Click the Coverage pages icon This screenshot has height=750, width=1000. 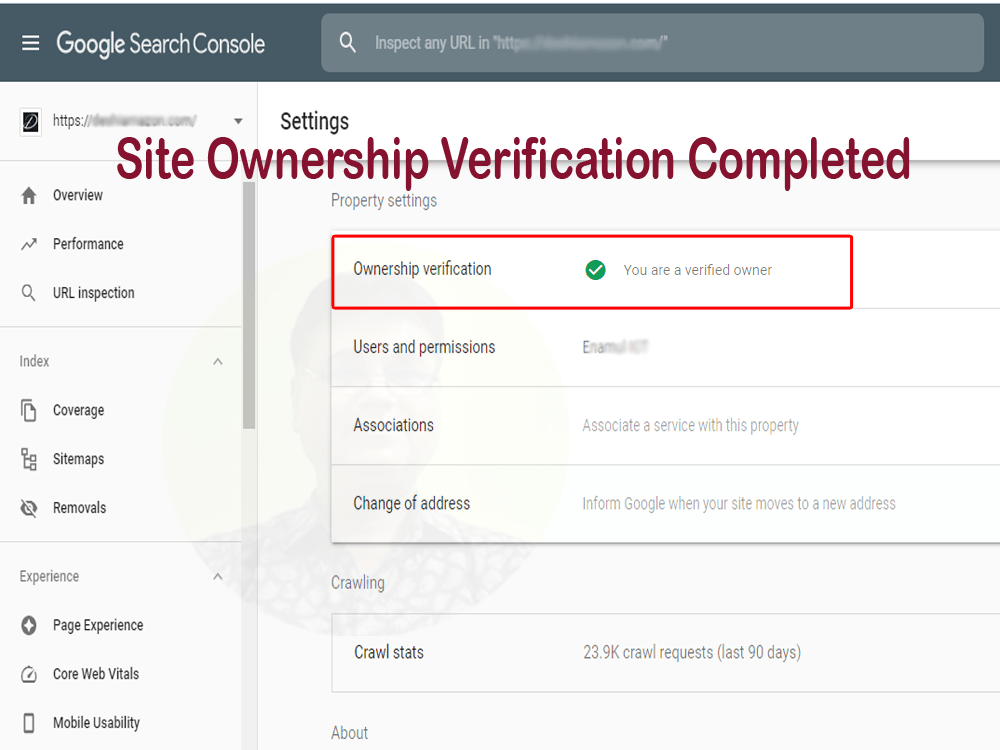(29, 410)
